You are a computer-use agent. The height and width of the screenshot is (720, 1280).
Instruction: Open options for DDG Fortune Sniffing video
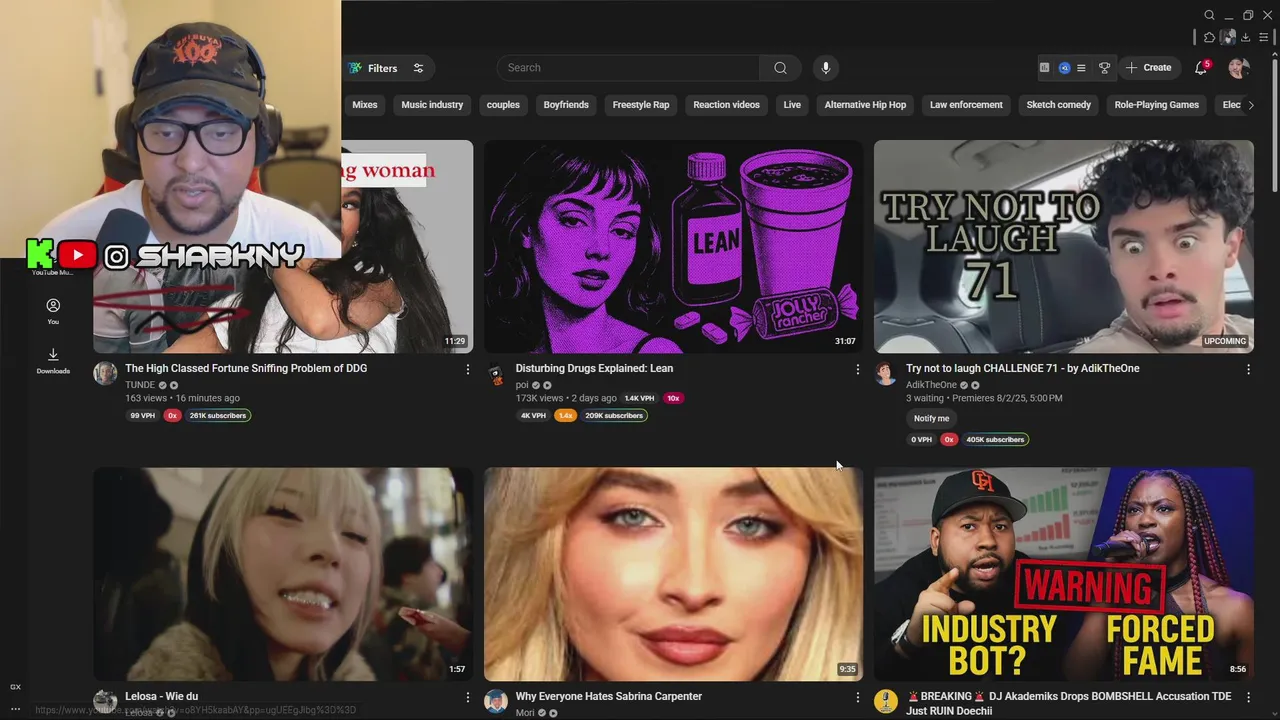[467, 369]
